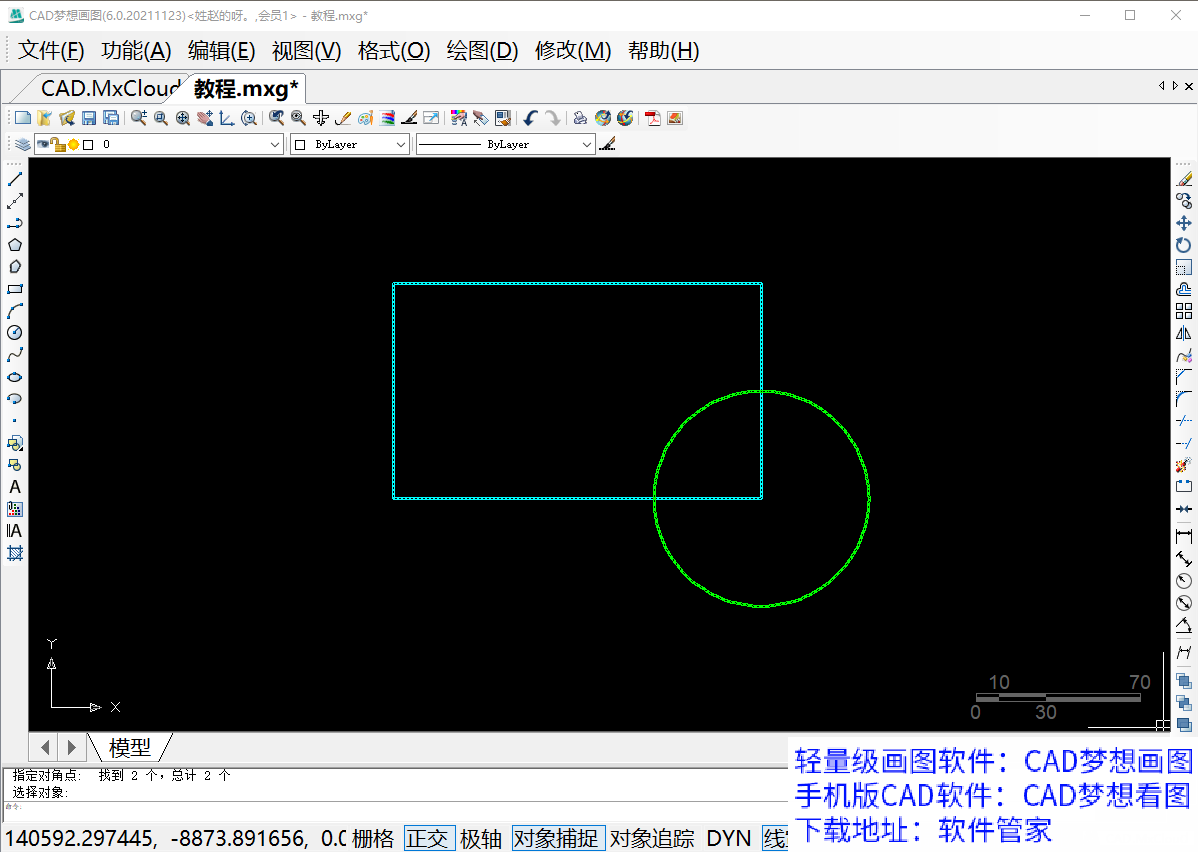The image size is (1198, 852).
Task: Switch to the CAD.MxCloud tab
Action: tap(109, 89)
